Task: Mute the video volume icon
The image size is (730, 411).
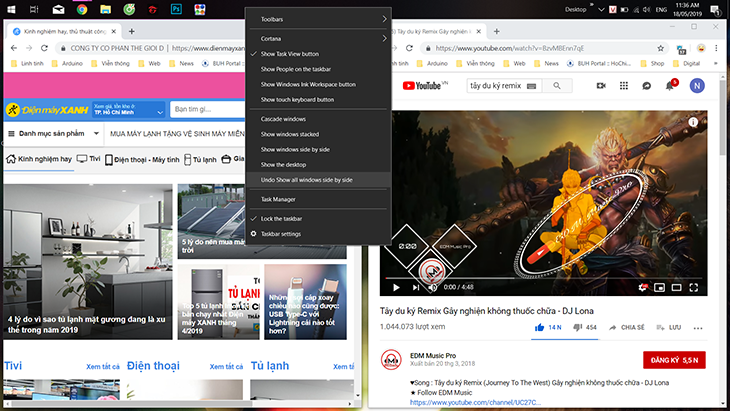Action: pos(433,287)
